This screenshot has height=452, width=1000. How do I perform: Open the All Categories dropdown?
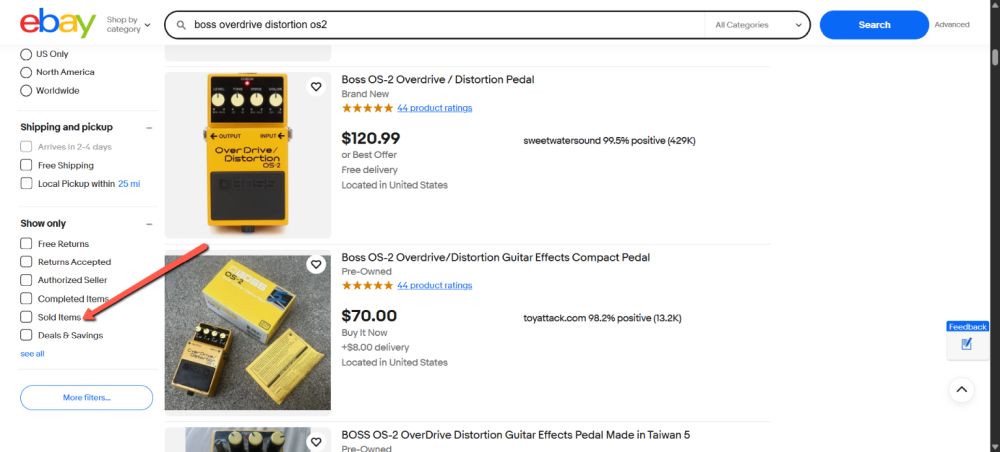(757, 25)
